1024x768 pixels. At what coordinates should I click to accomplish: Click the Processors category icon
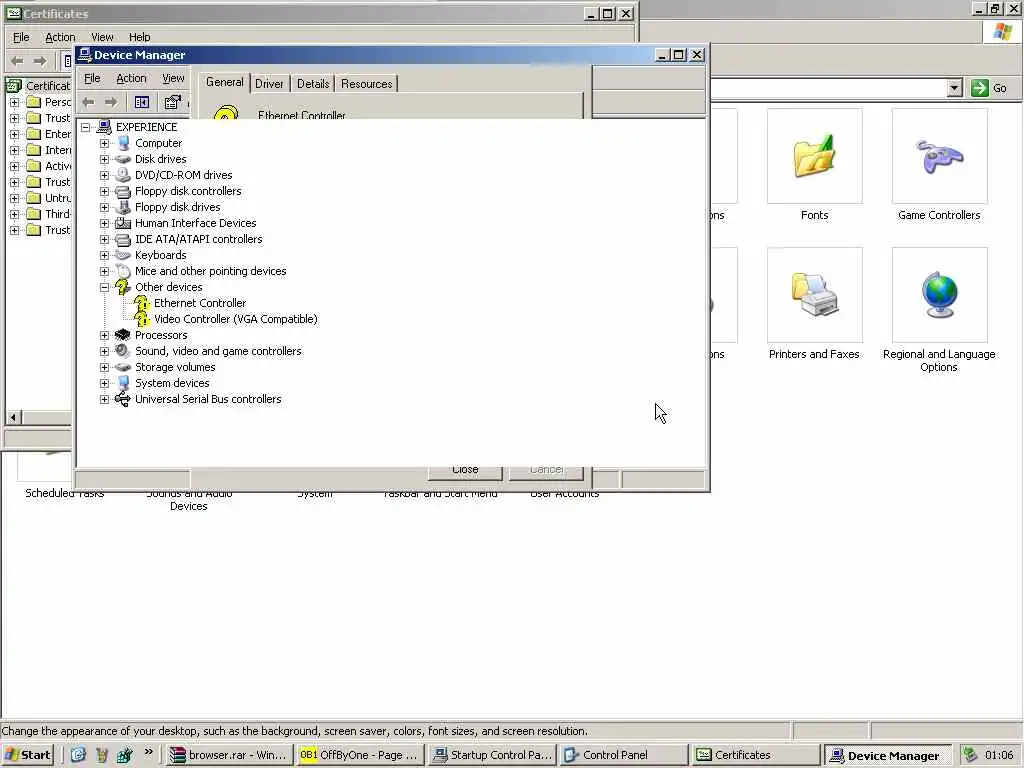[123, 335]
